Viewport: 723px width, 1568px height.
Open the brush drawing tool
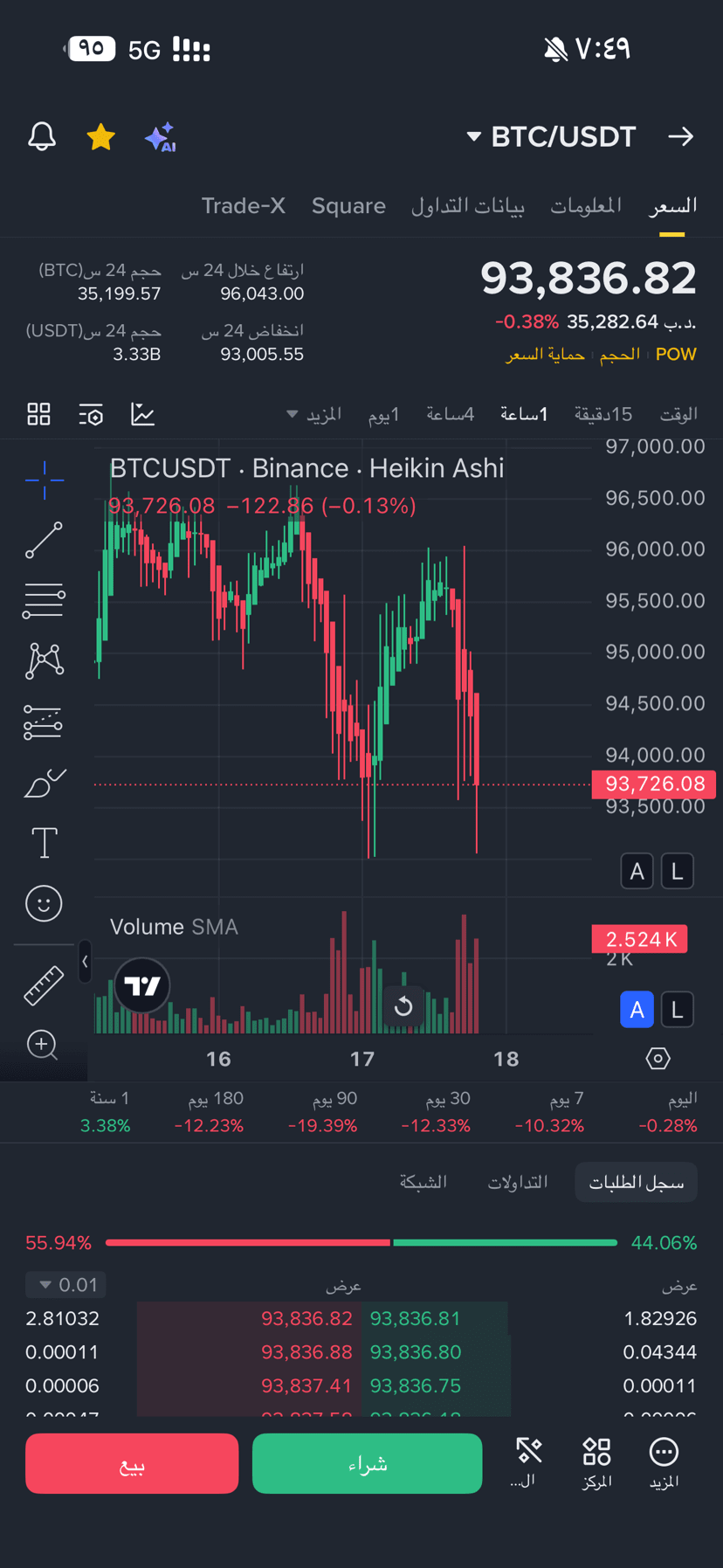[x=44, y=783]
